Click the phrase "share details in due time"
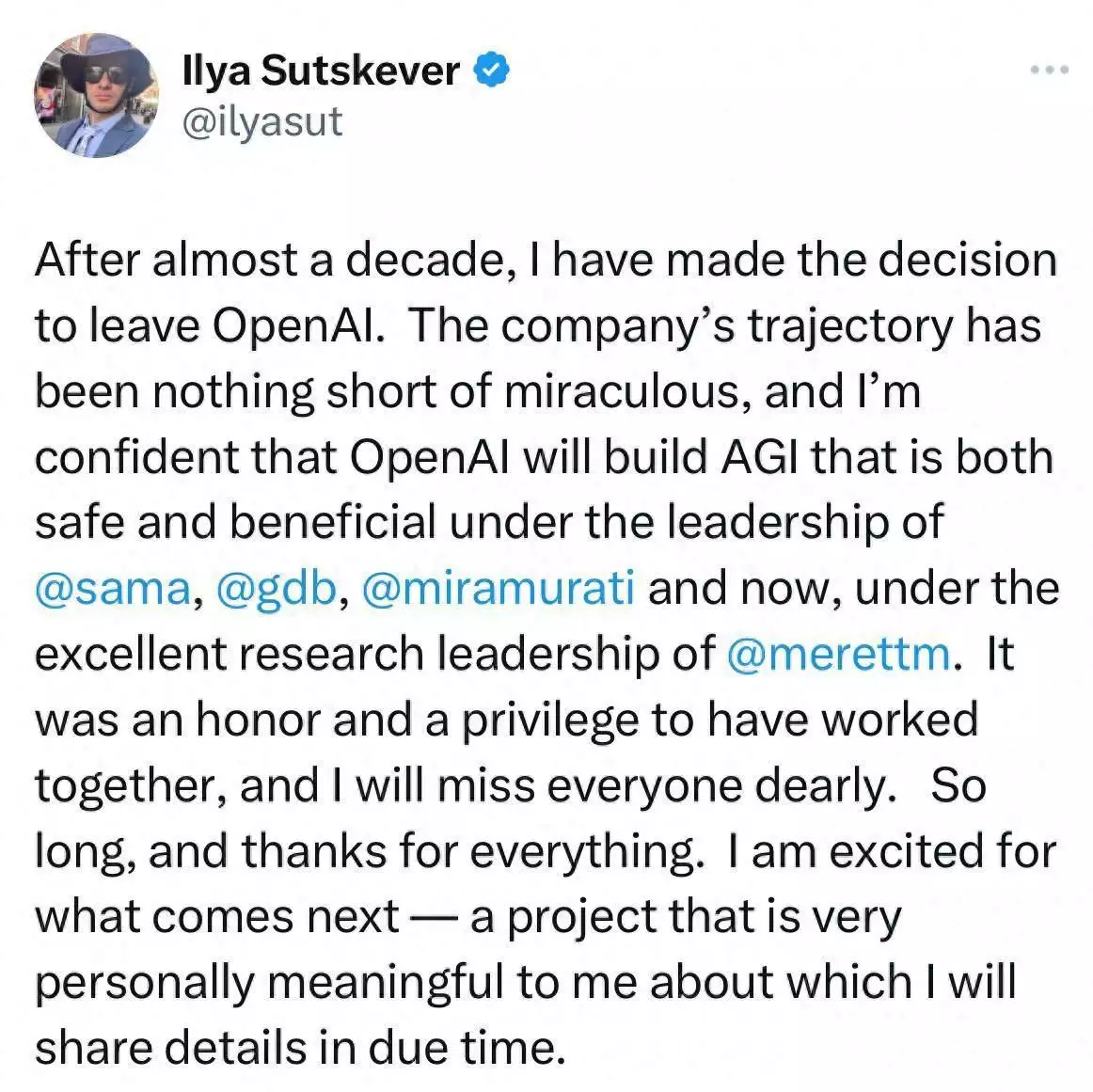 point(301,1049)
